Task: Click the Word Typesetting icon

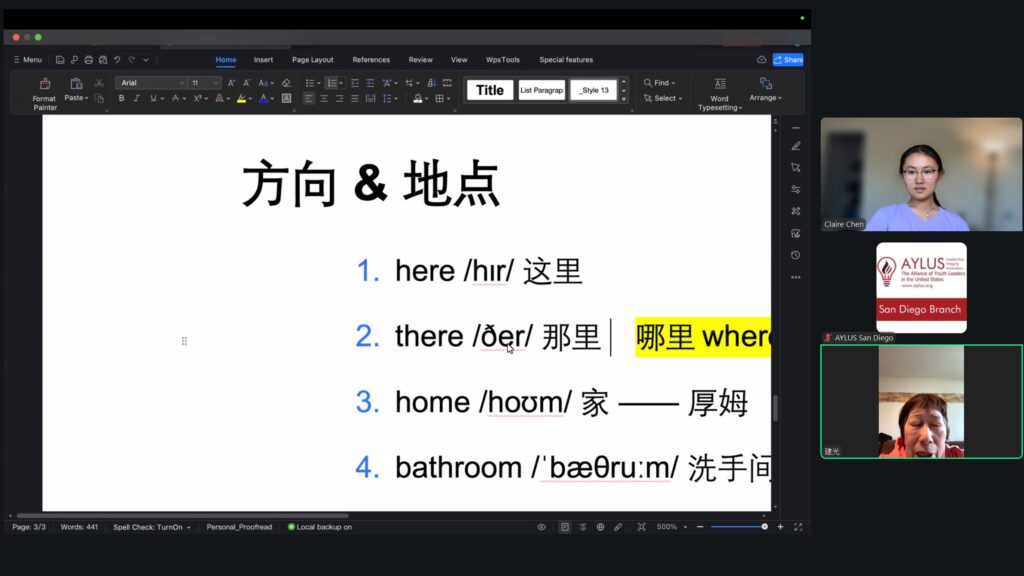Action: point(719,85)
